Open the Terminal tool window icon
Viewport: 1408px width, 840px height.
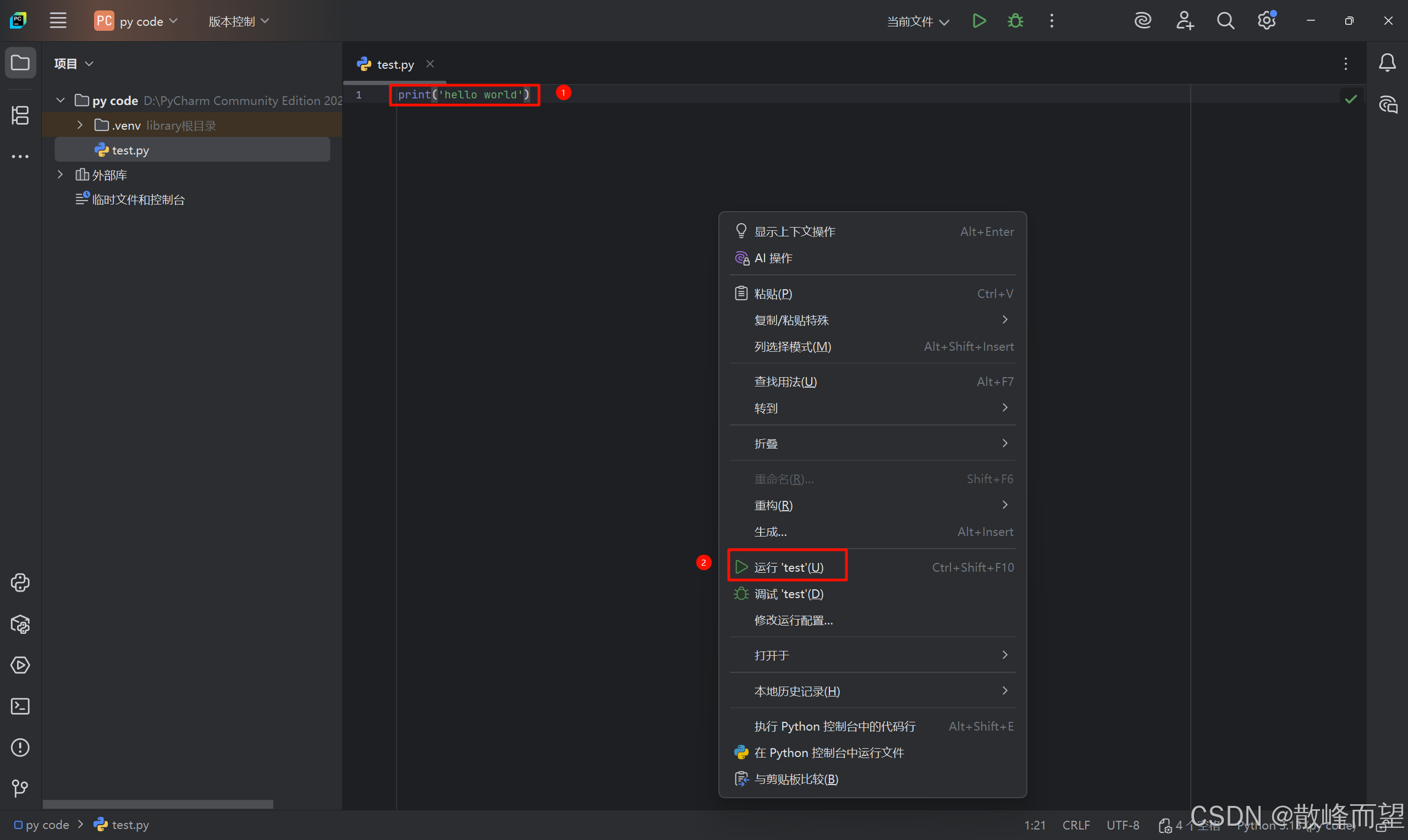[20, 706]
